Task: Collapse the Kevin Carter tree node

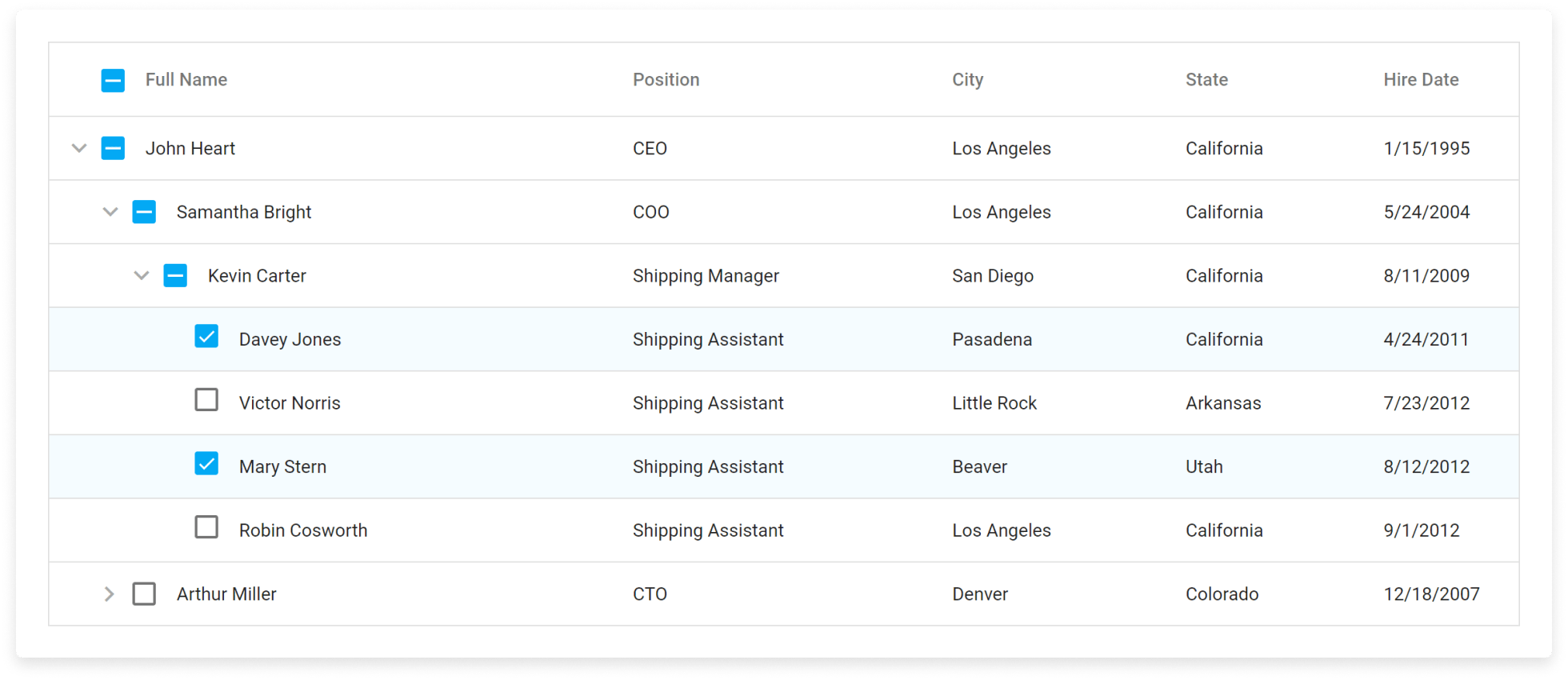Action: [142, 275]
